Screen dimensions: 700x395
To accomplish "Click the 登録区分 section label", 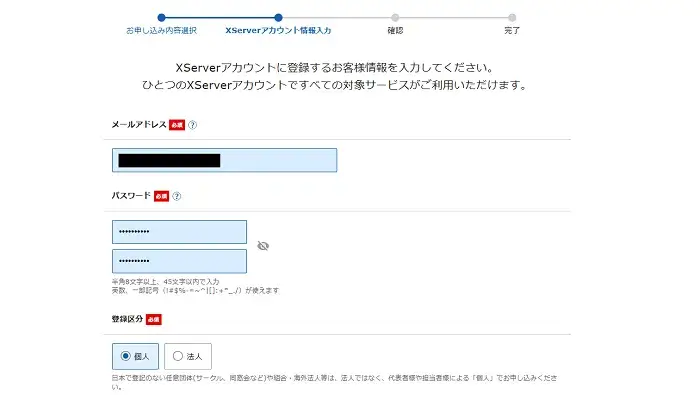I will point(127,319).
